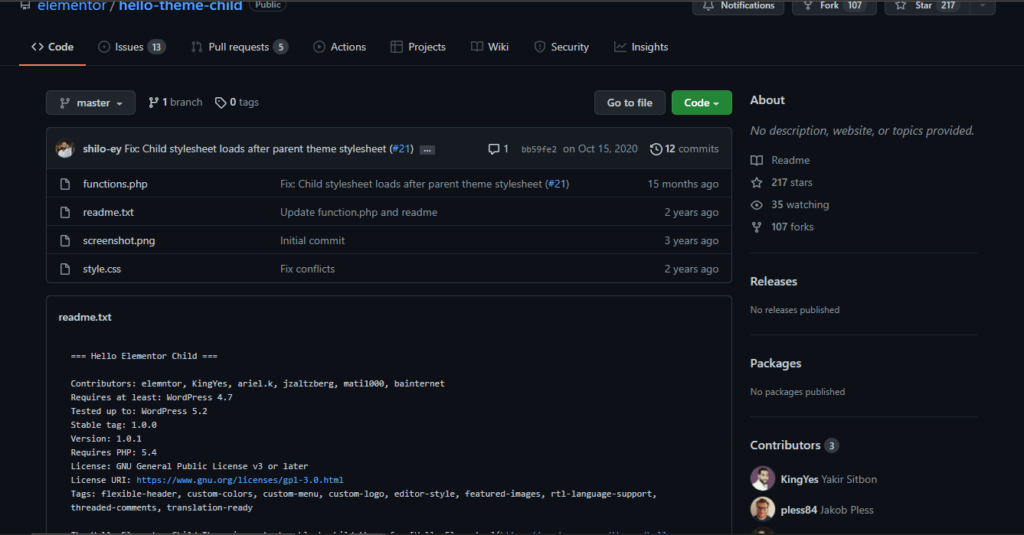
Task: Open the readme.txt file in file list
Action: [108, 212]
